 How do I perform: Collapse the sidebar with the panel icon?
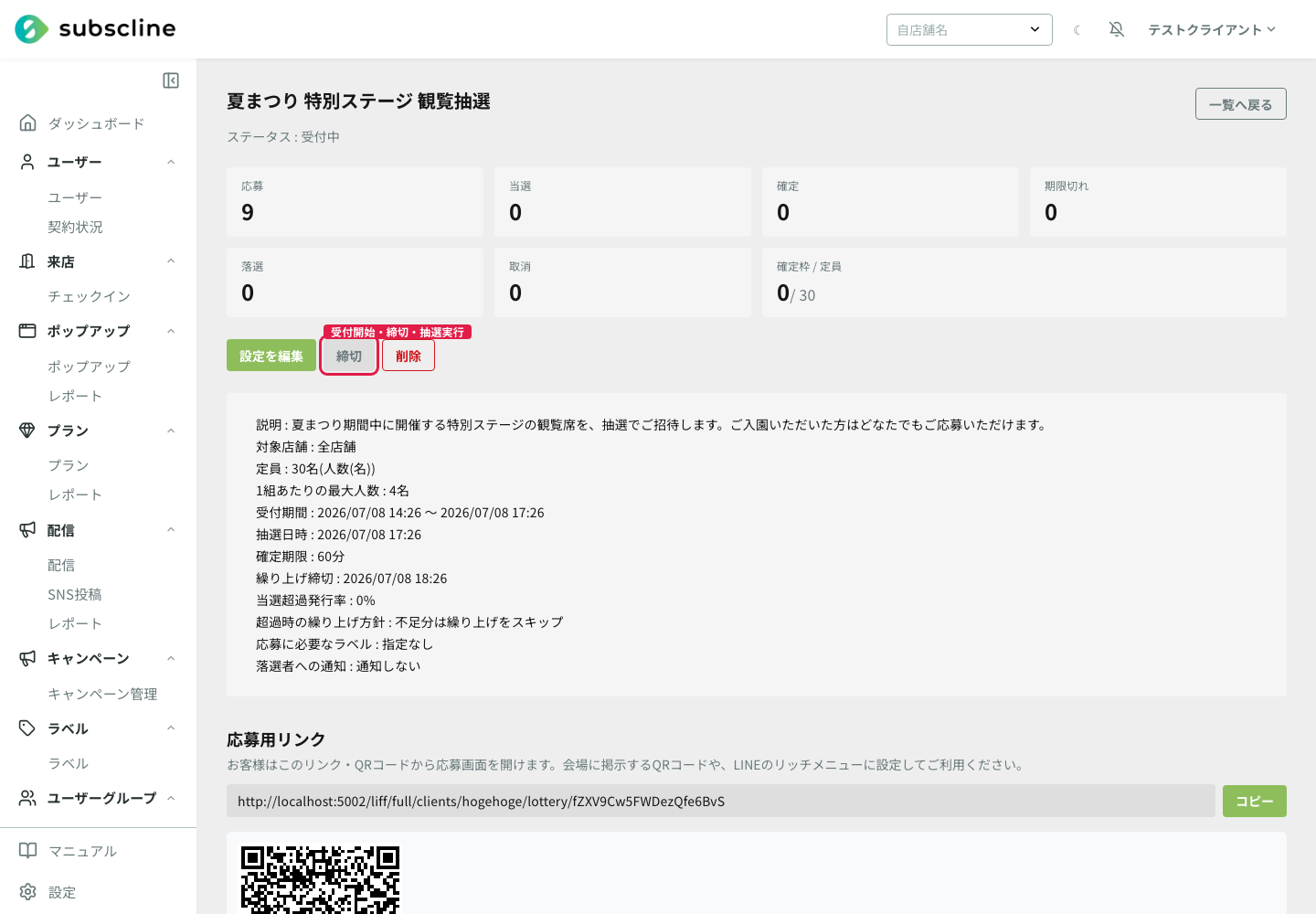pos(171,80)
